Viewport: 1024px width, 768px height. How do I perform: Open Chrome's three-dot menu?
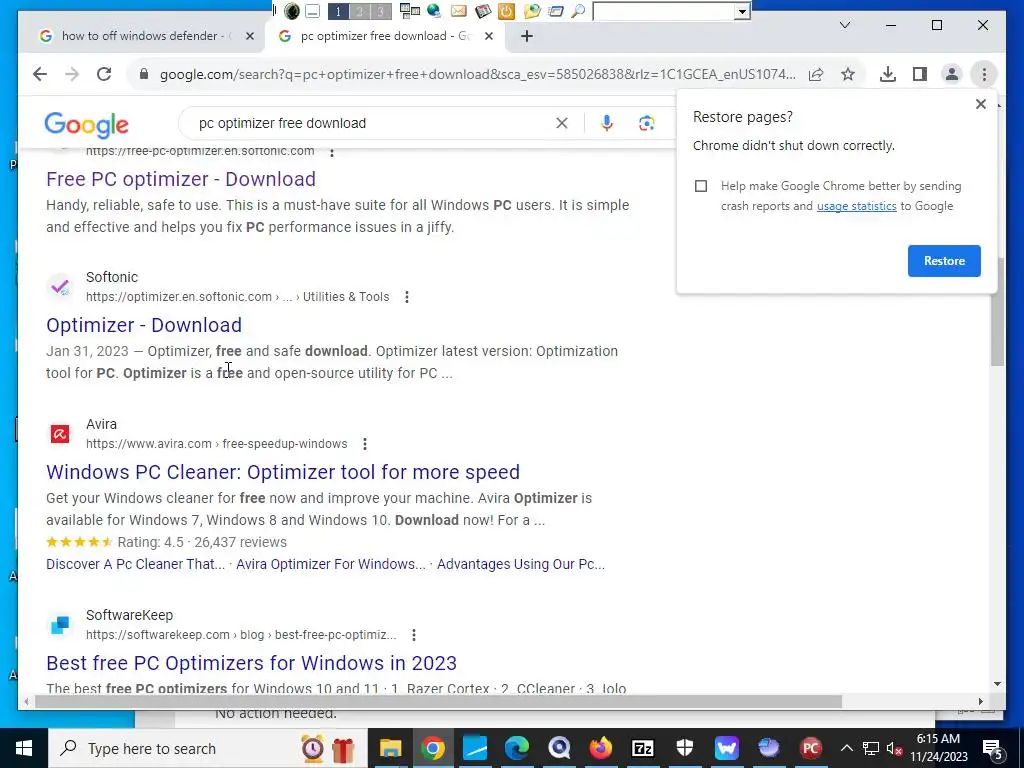point(984,74)
